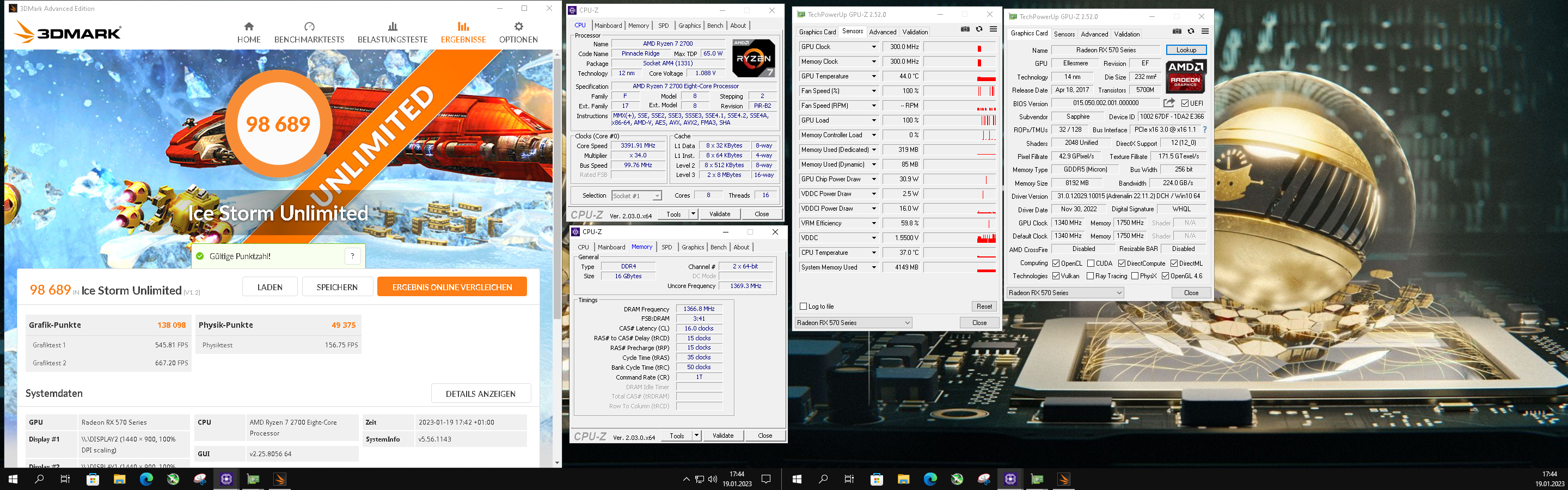Image resolution: width=1568 pixels, height=490 pixels.
Task: Open File Explorer from the left monitor taskbar
Action: [119, 479]
